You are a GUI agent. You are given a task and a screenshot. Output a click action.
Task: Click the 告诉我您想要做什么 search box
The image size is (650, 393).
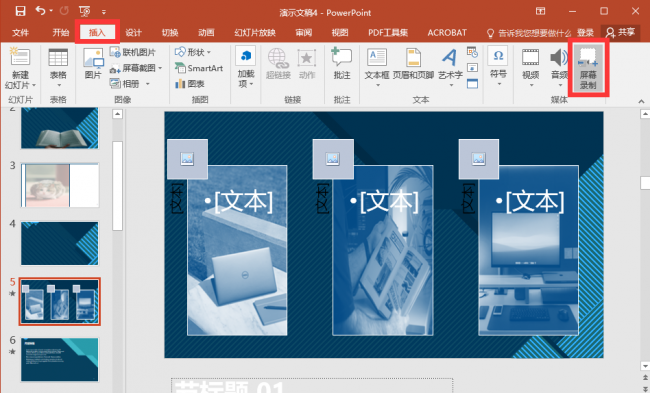click(x=529, y=33)
